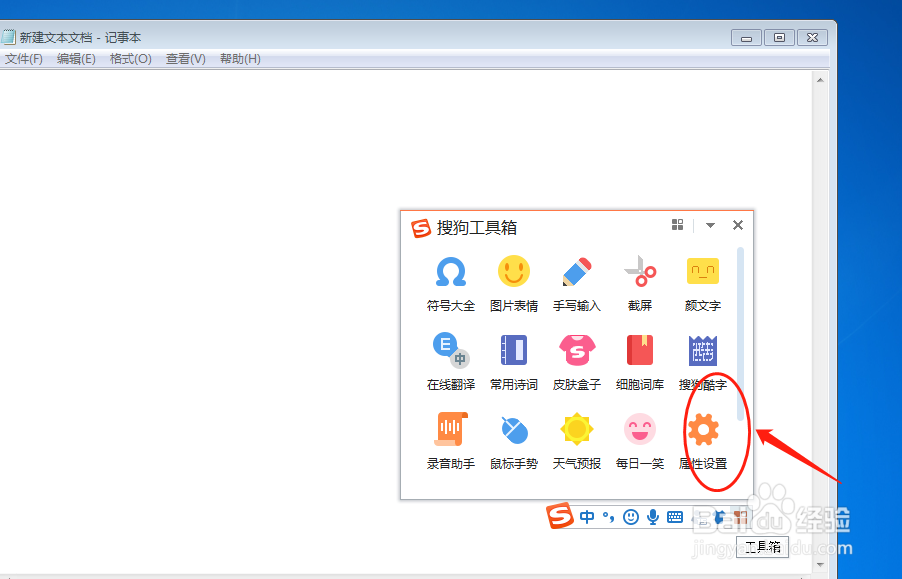The height and width of the screenshot is (579, 902).
Task: Open the 查看(V) menu in Notepad
Action: pos(185,59)
